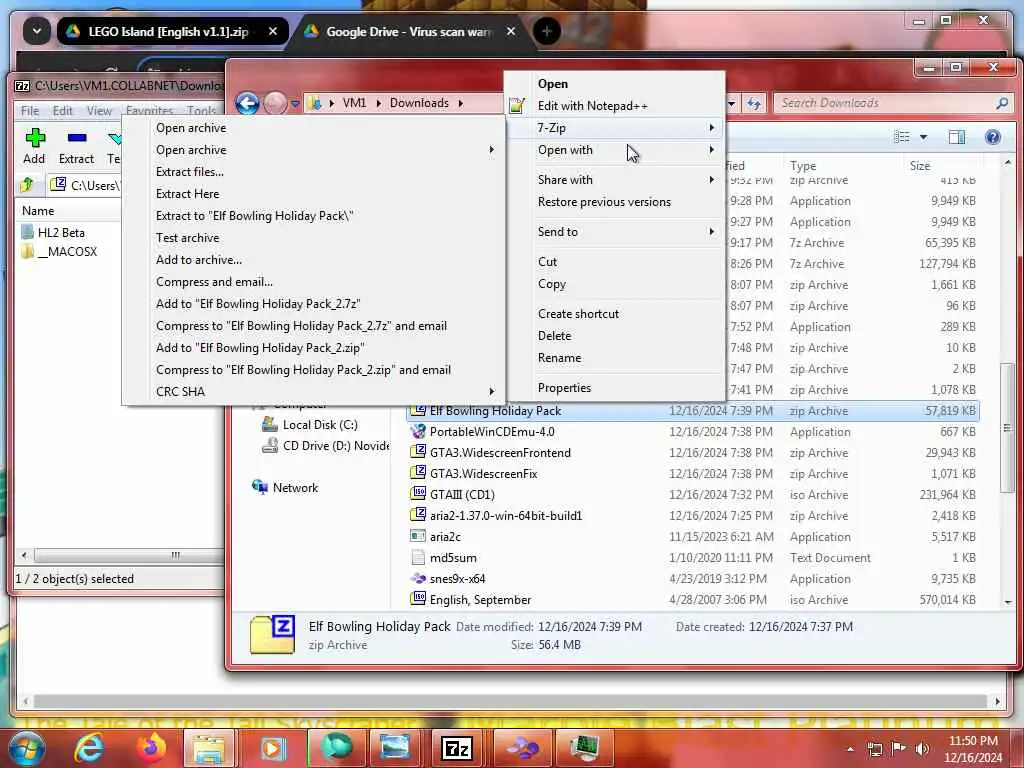Choose Compress and email... entry

313,282
